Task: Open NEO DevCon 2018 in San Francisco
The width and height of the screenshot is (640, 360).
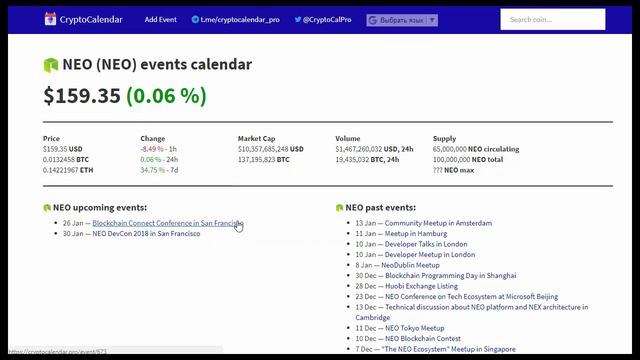Action: point(146,233)
